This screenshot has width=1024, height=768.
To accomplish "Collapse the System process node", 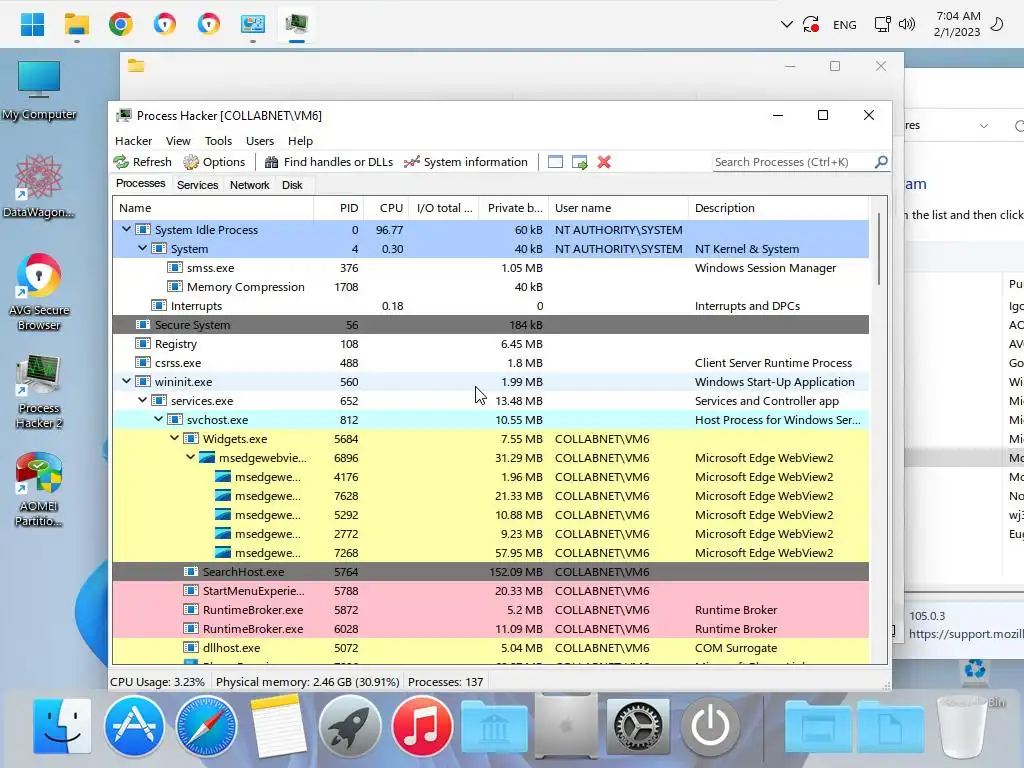I will (x=142, y=248).
